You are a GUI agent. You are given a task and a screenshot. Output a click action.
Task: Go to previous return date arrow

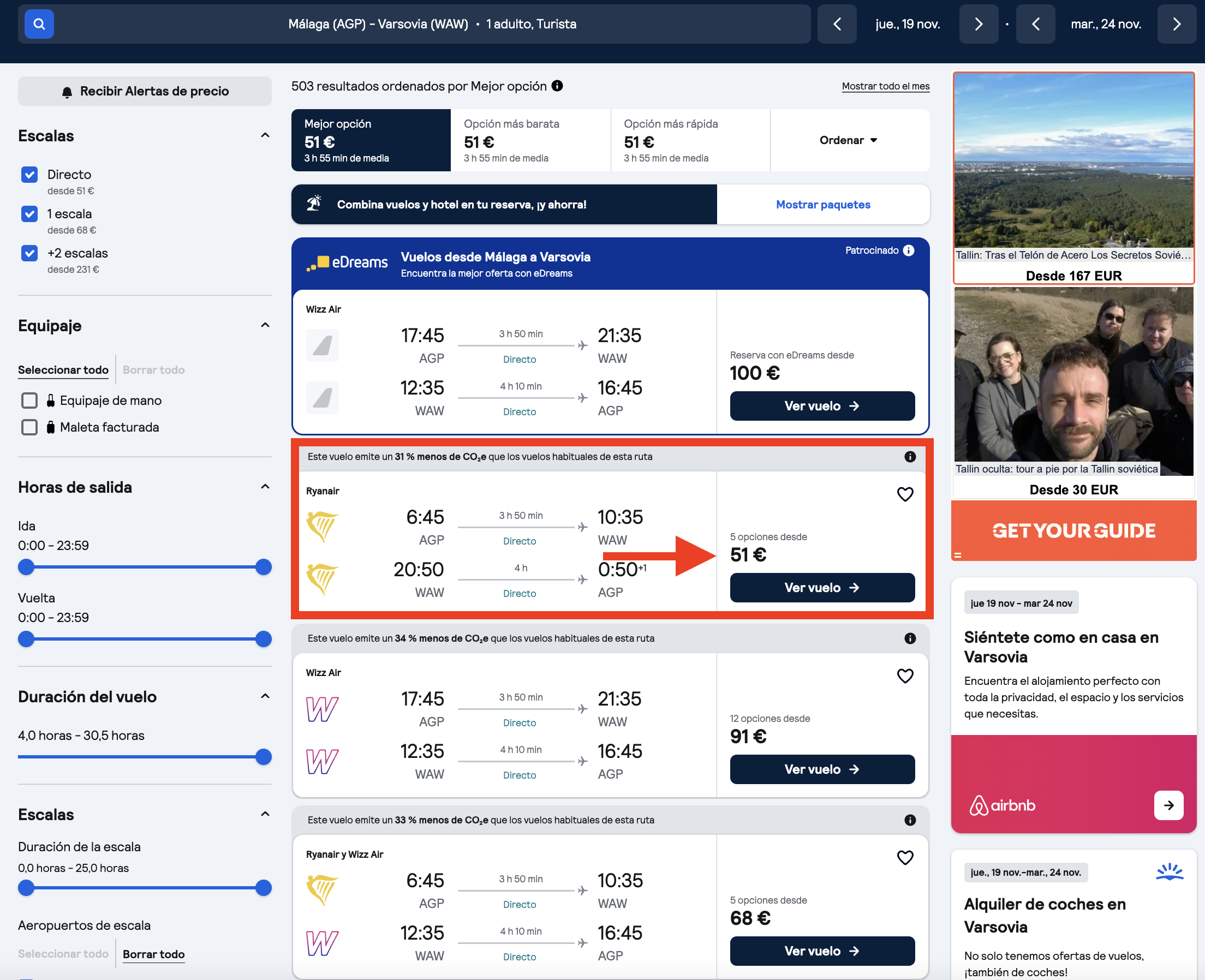click(1035, 23)
